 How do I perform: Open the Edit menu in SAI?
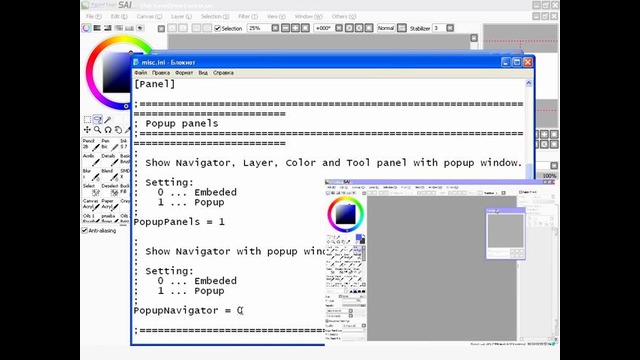(x=119, y=16)
